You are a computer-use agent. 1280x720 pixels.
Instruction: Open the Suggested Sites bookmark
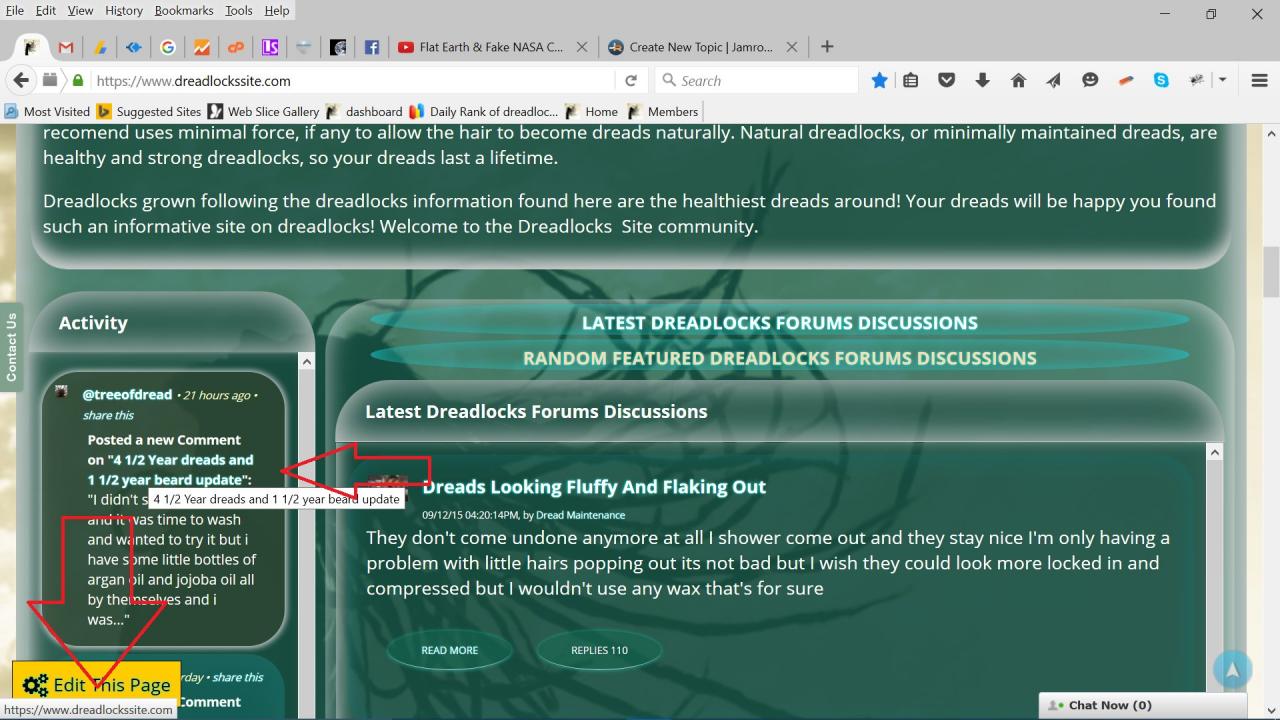pyautogui.click(x=149, y=112)
